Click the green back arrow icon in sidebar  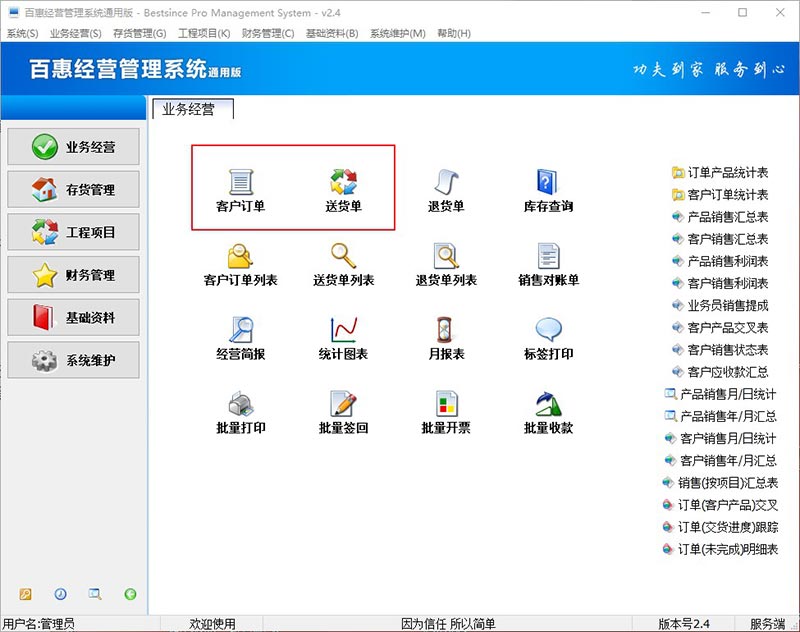coord(130,594)
